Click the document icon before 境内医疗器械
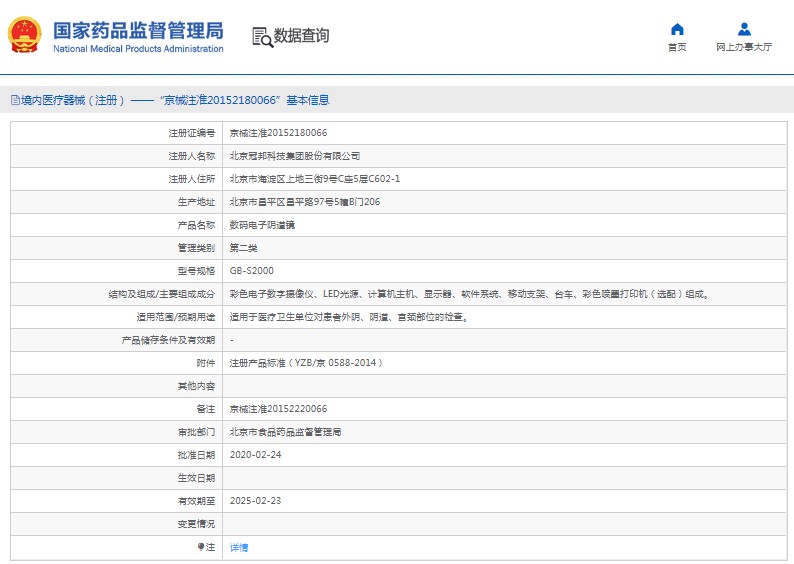 (15, 100)
